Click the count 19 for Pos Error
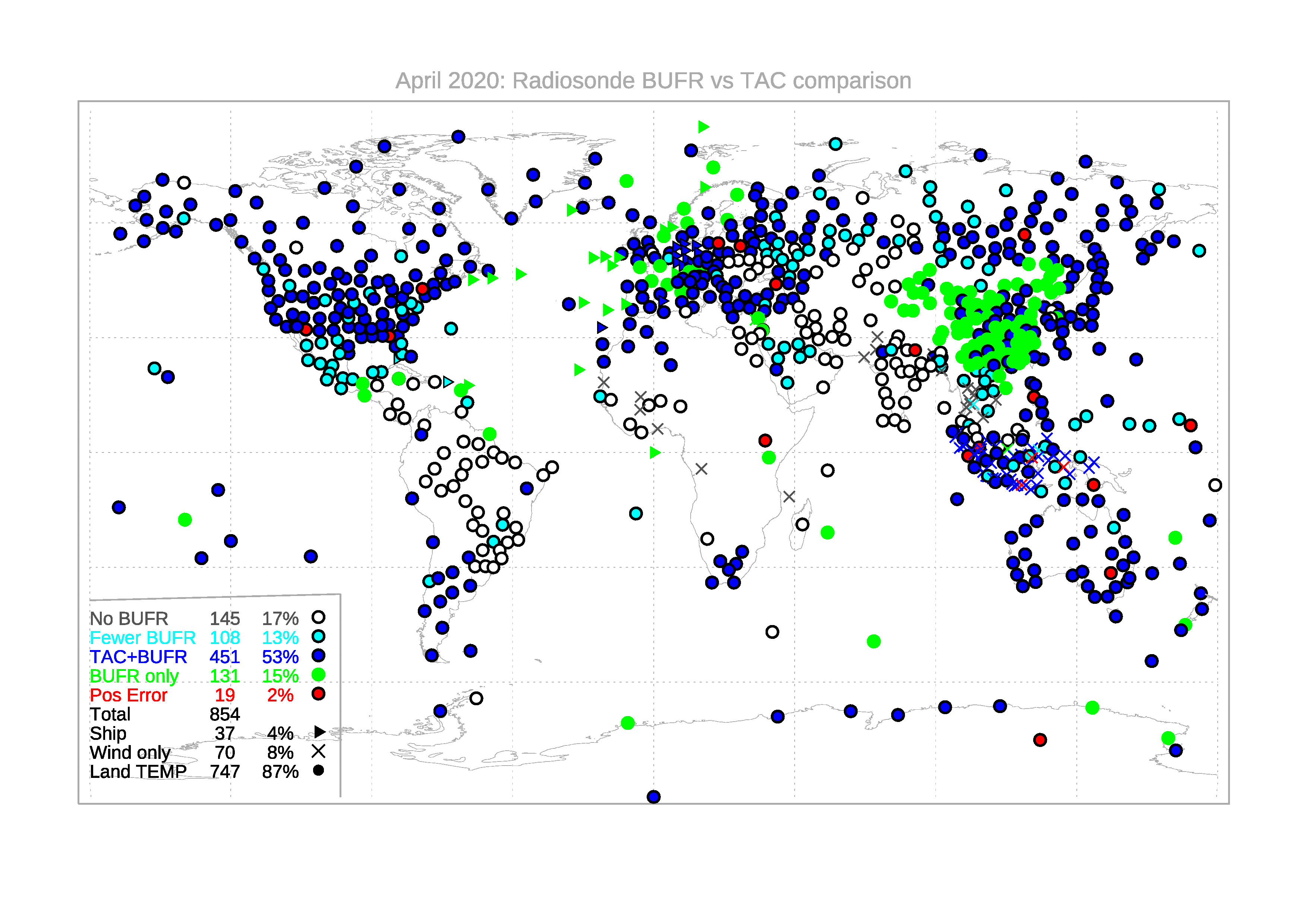The width and height of the screenshot is (1306, 924). [x=225, y=695]
